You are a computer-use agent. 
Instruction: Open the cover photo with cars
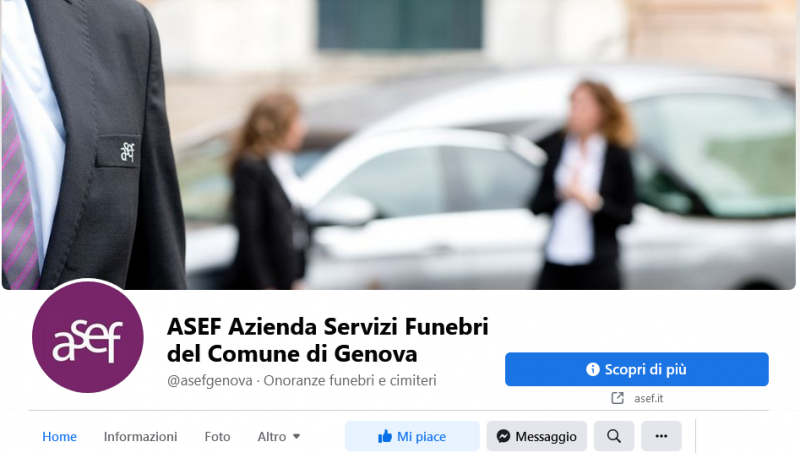(398, 144)
